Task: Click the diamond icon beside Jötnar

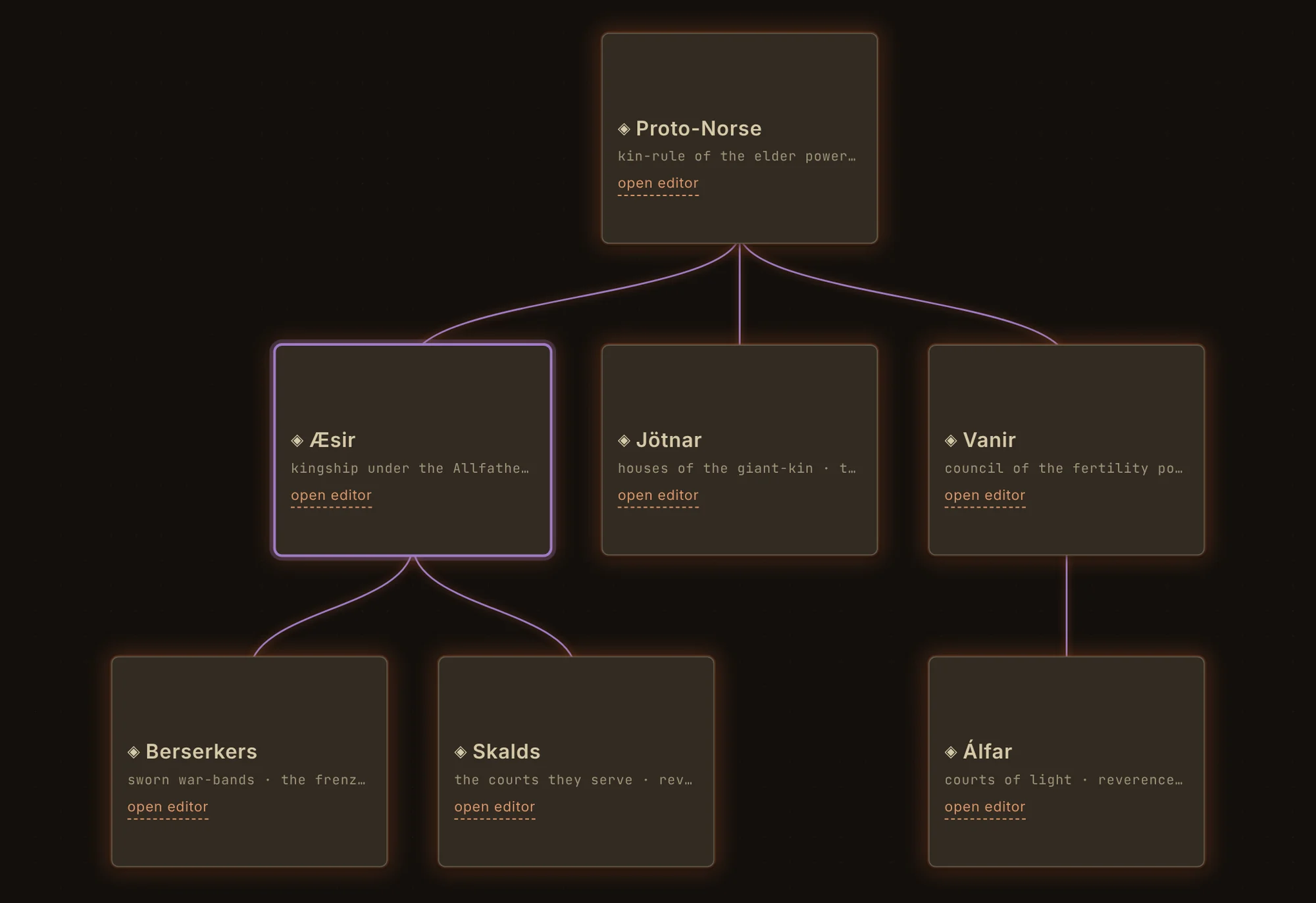Action: pyautogui.click(x=624, y=441)
